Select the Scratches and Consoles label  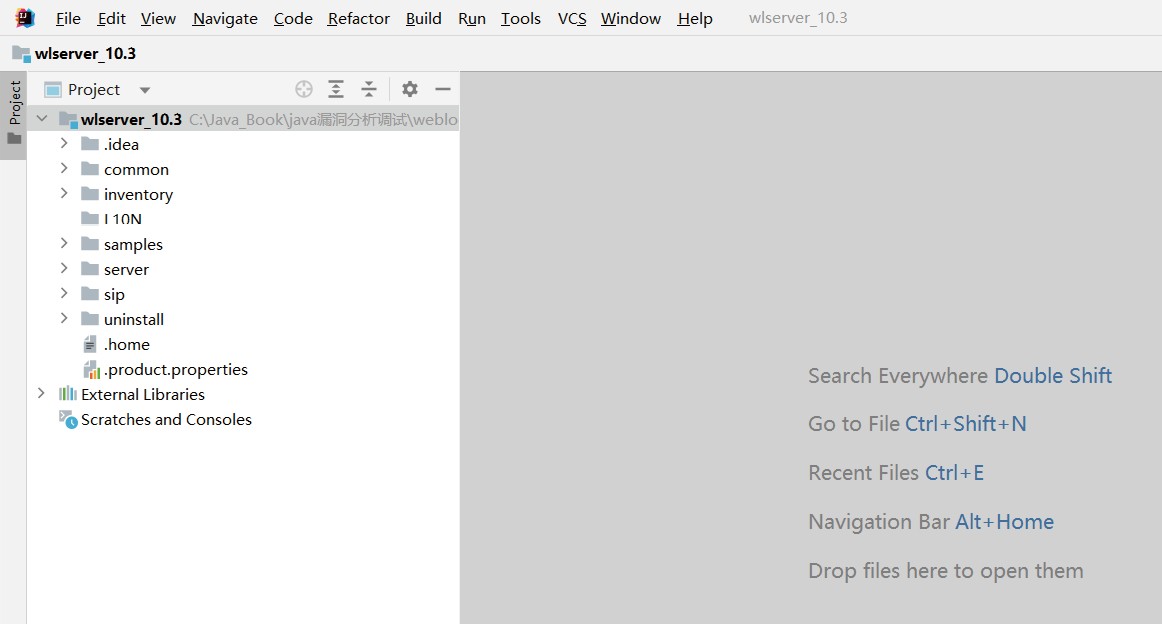[167, 419]
